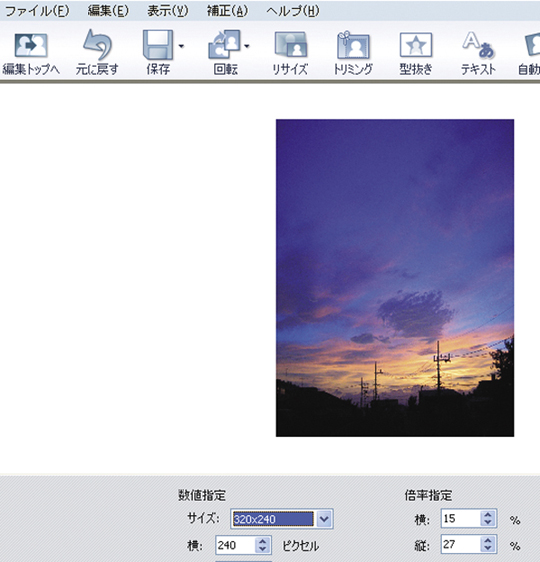Open the サイズ 320x240 dropdown list

pos(324,519)
